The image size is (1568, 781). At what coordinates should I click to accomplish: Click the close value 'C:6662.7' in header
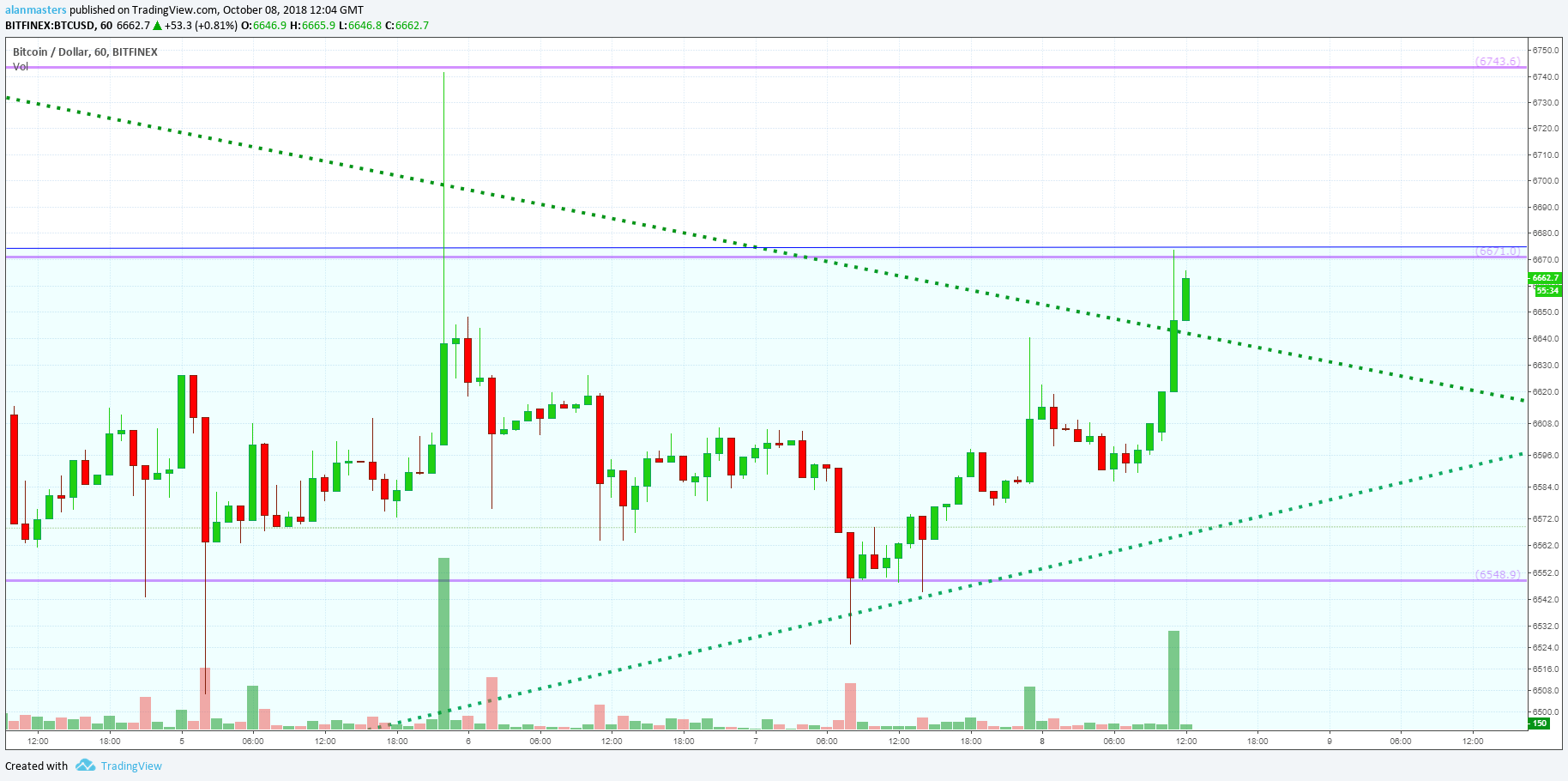(407, 26)
